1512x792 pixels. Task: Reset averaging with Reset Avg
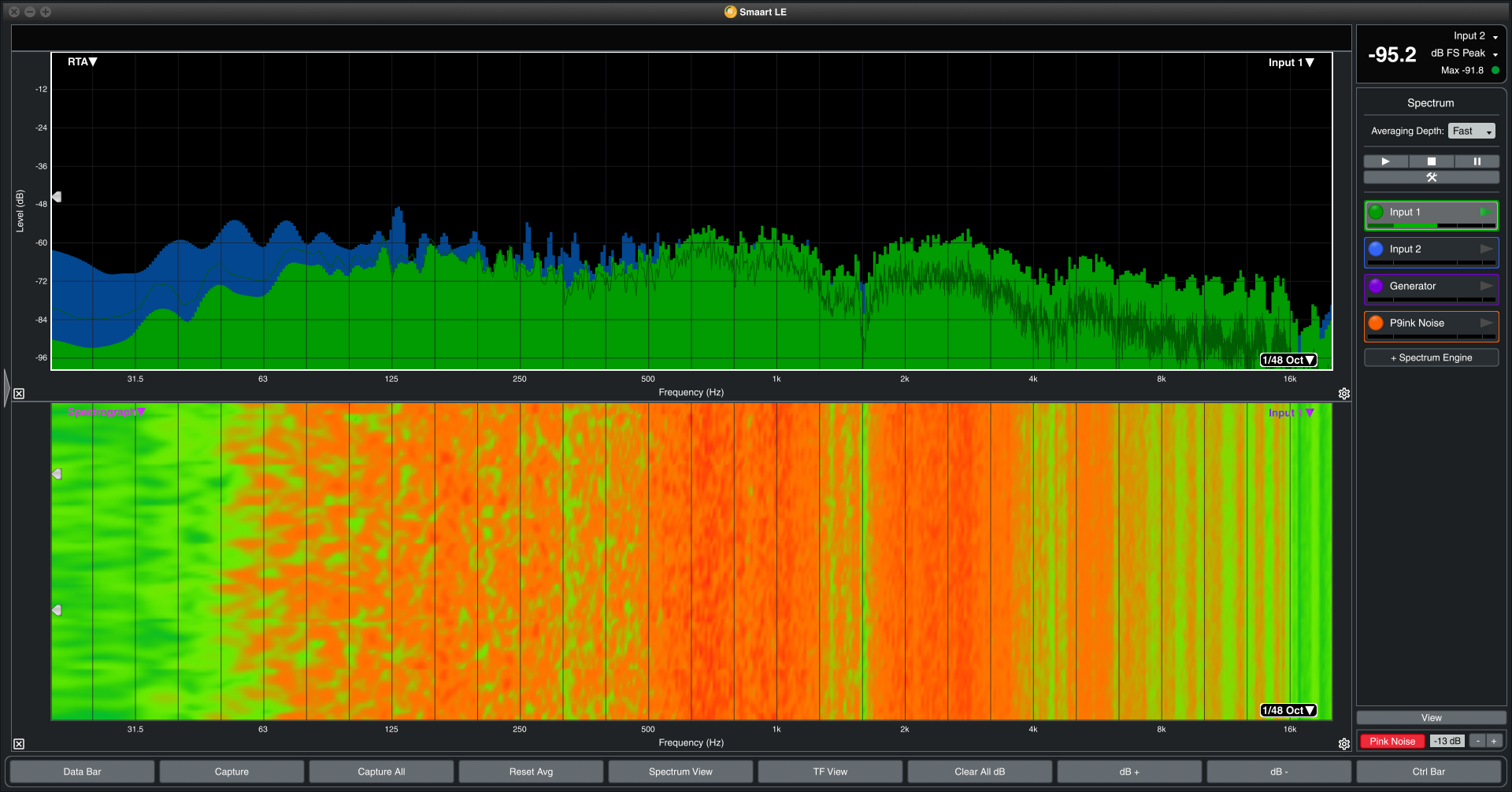pos(531,772)
